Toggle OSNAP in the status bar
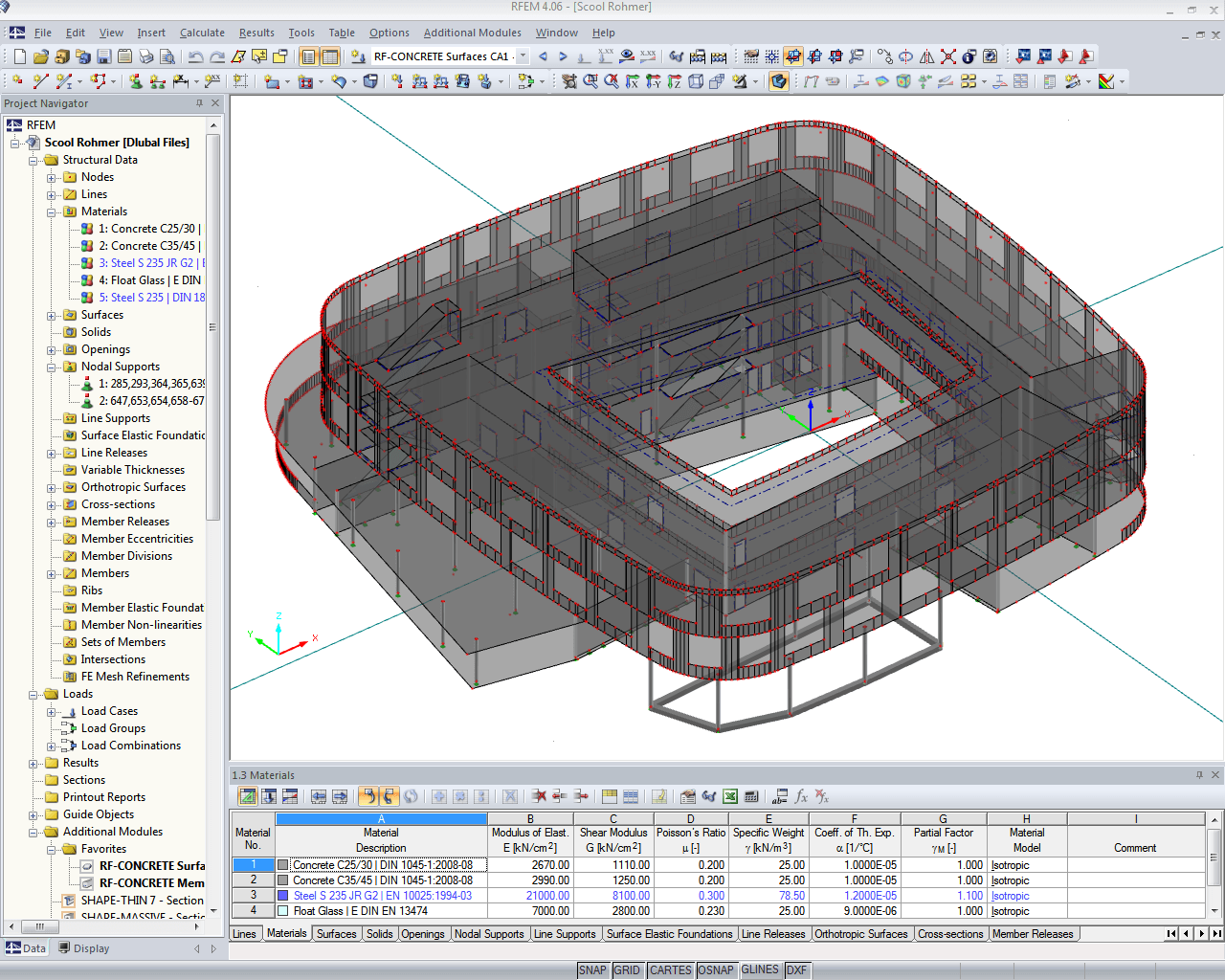 coord(716,969)
